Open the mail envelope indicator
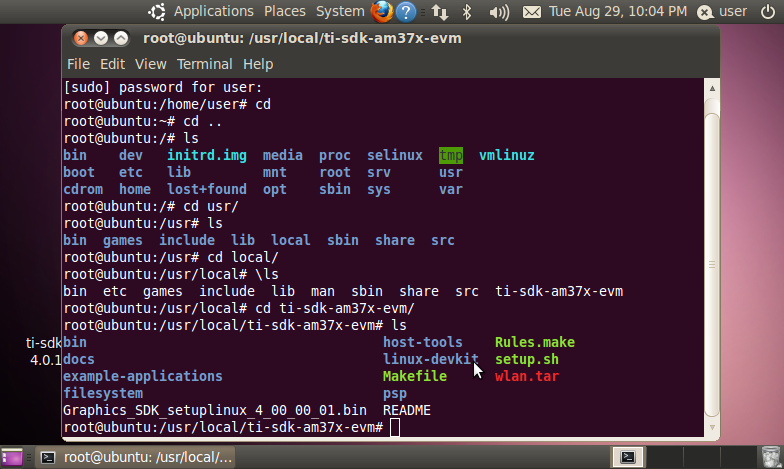This screenshot has width=784, height=469. pyautogui.click(x=532, y=12)
